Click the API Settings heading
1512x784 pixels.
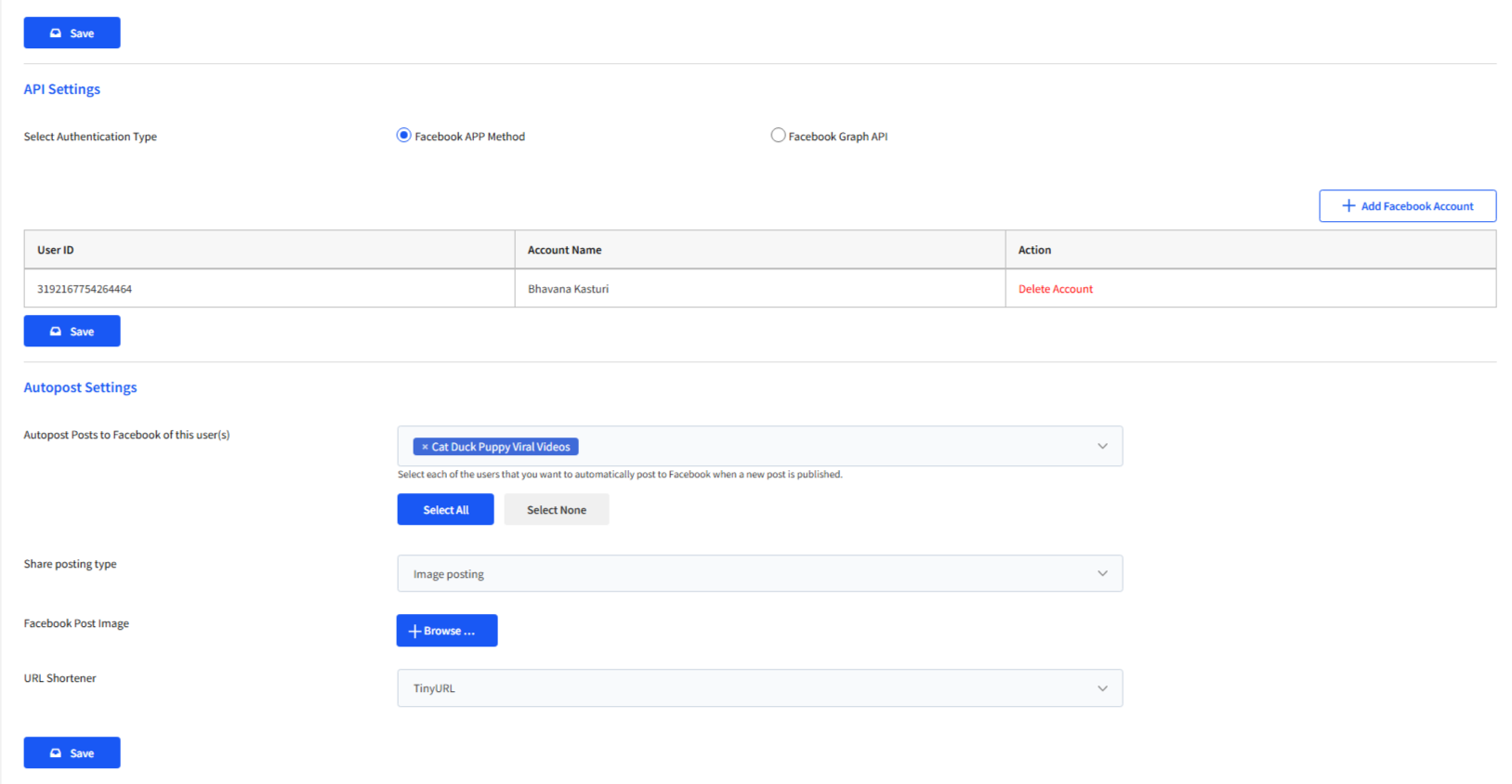(x=62, y=89)
